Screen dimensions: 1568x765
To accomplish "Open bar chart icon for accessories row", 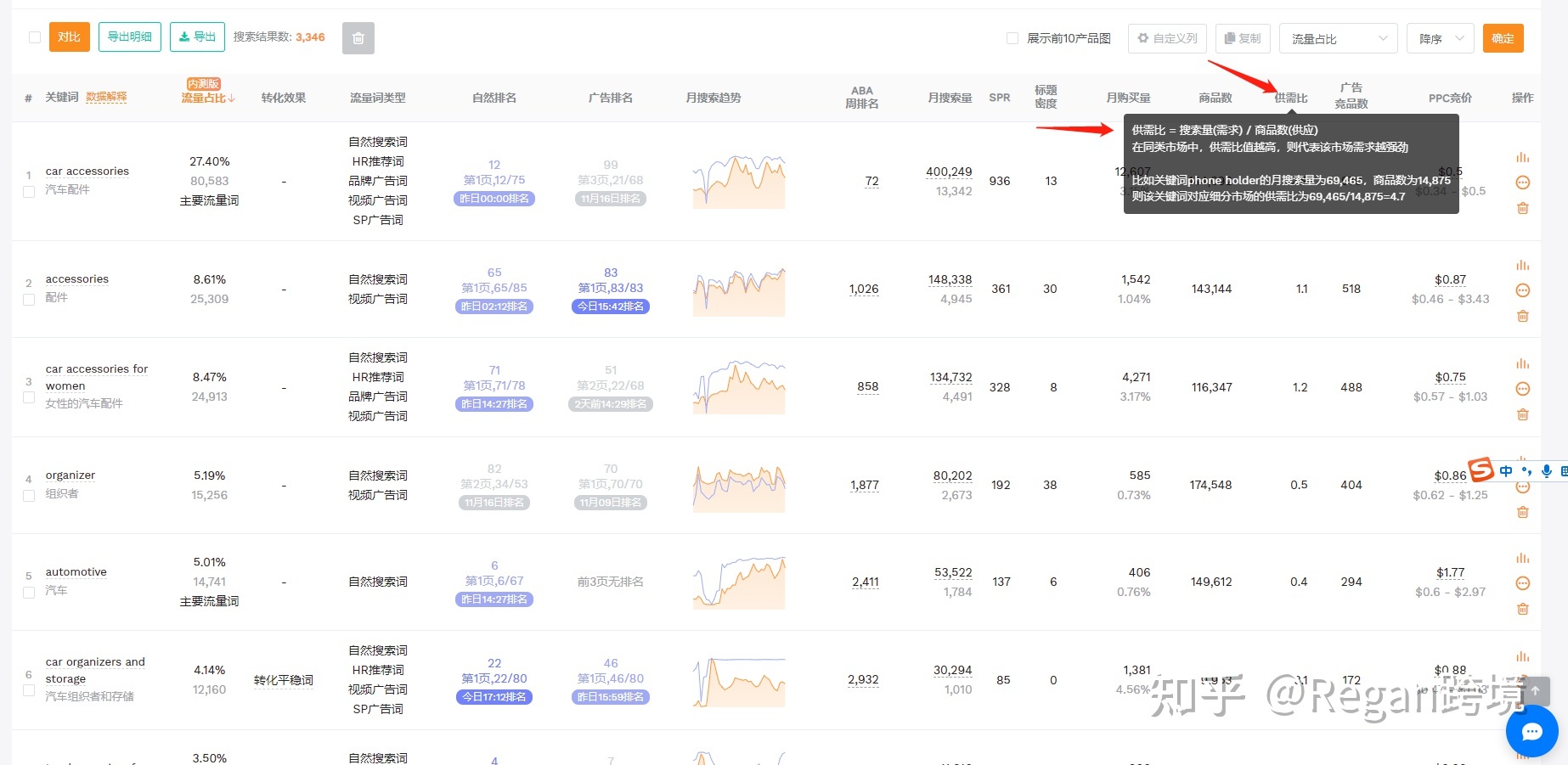I will [1522, 266].
